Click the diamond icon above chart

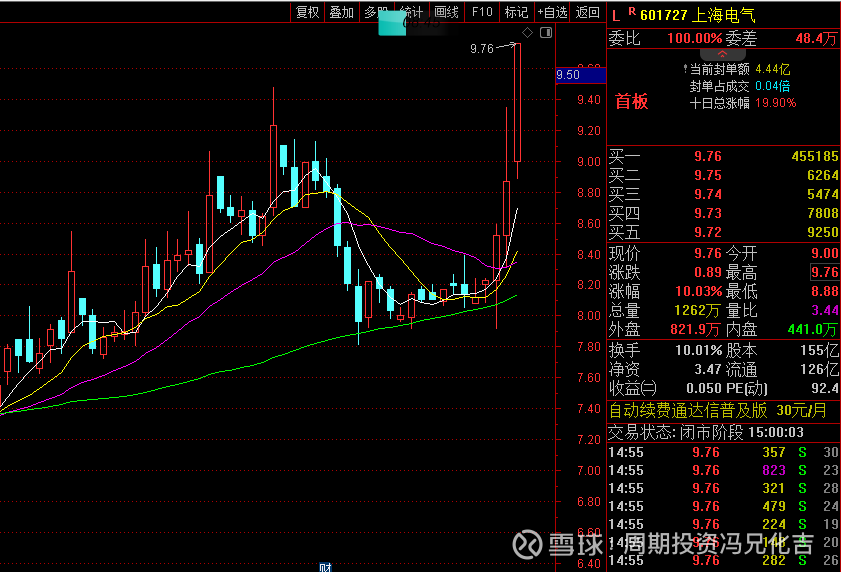tap(527, 33)
